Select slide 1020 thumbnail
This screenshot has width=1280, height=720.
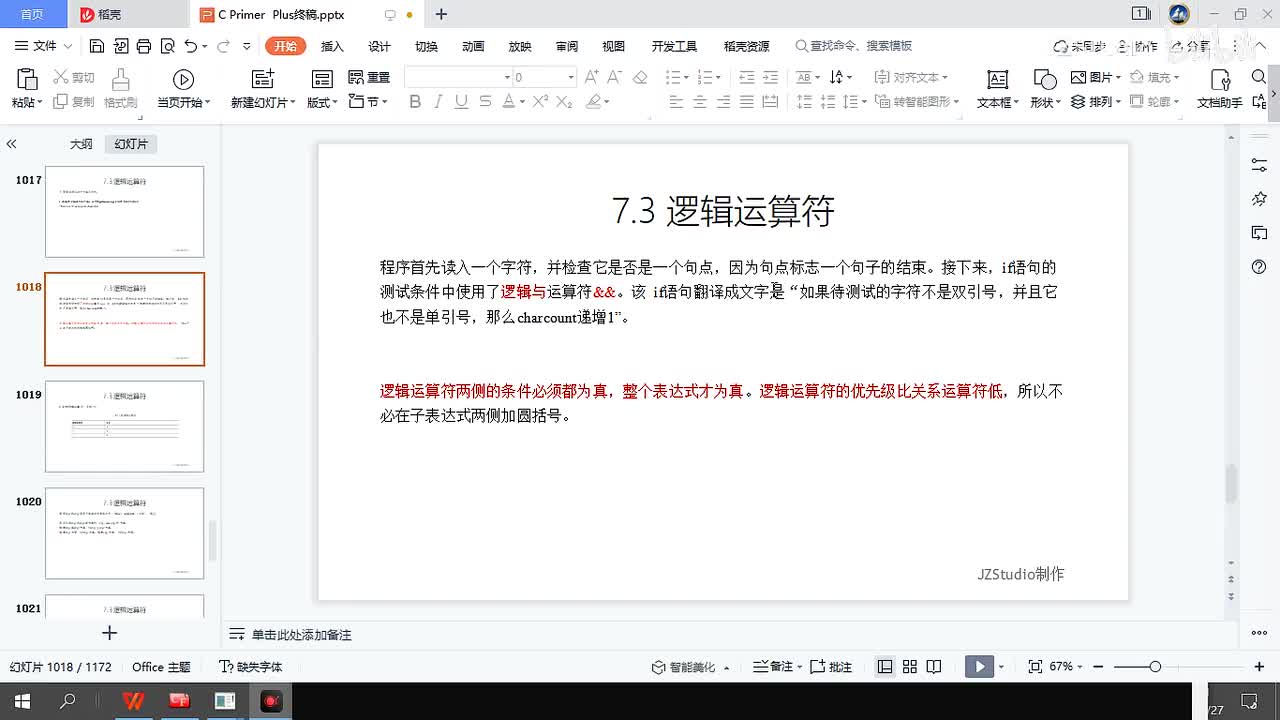(x=124, y=533)
